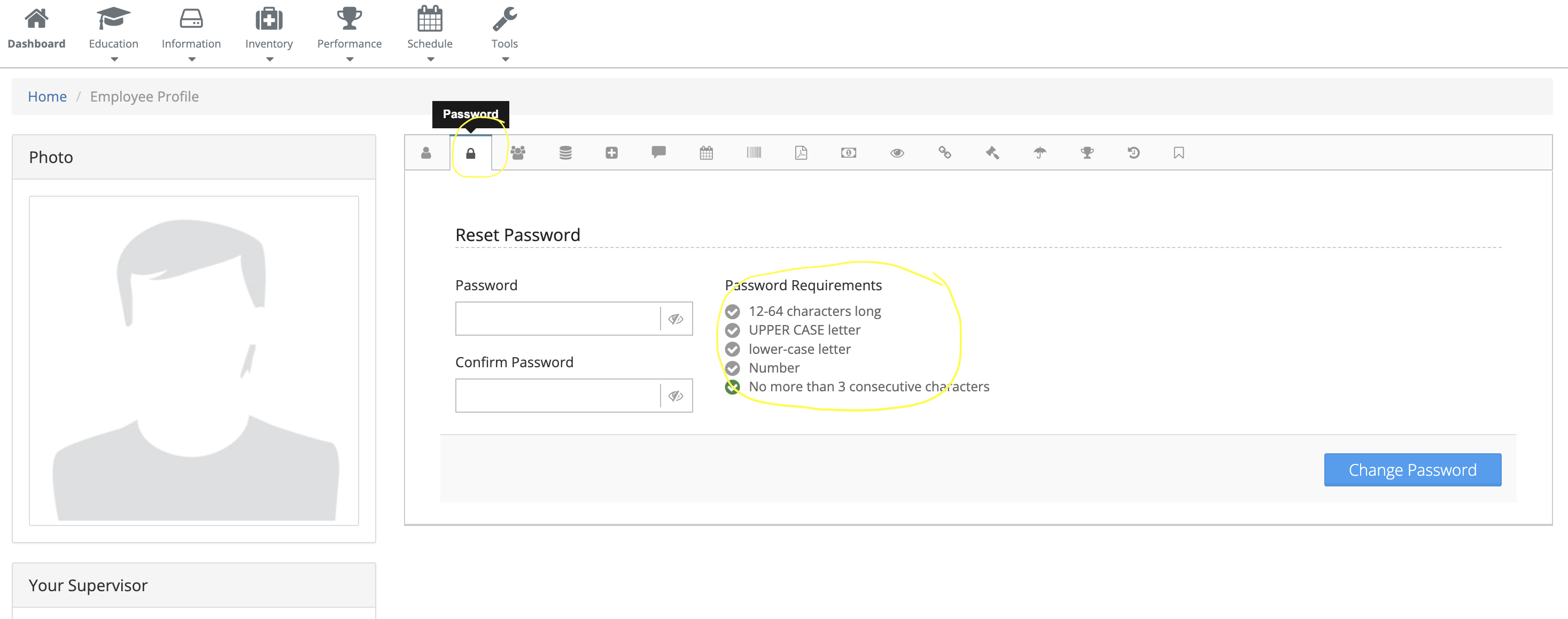Viewport: 1568px width, 619px height.
Task: Open the PDF documents tab icon
Action: tap(801, 153)
